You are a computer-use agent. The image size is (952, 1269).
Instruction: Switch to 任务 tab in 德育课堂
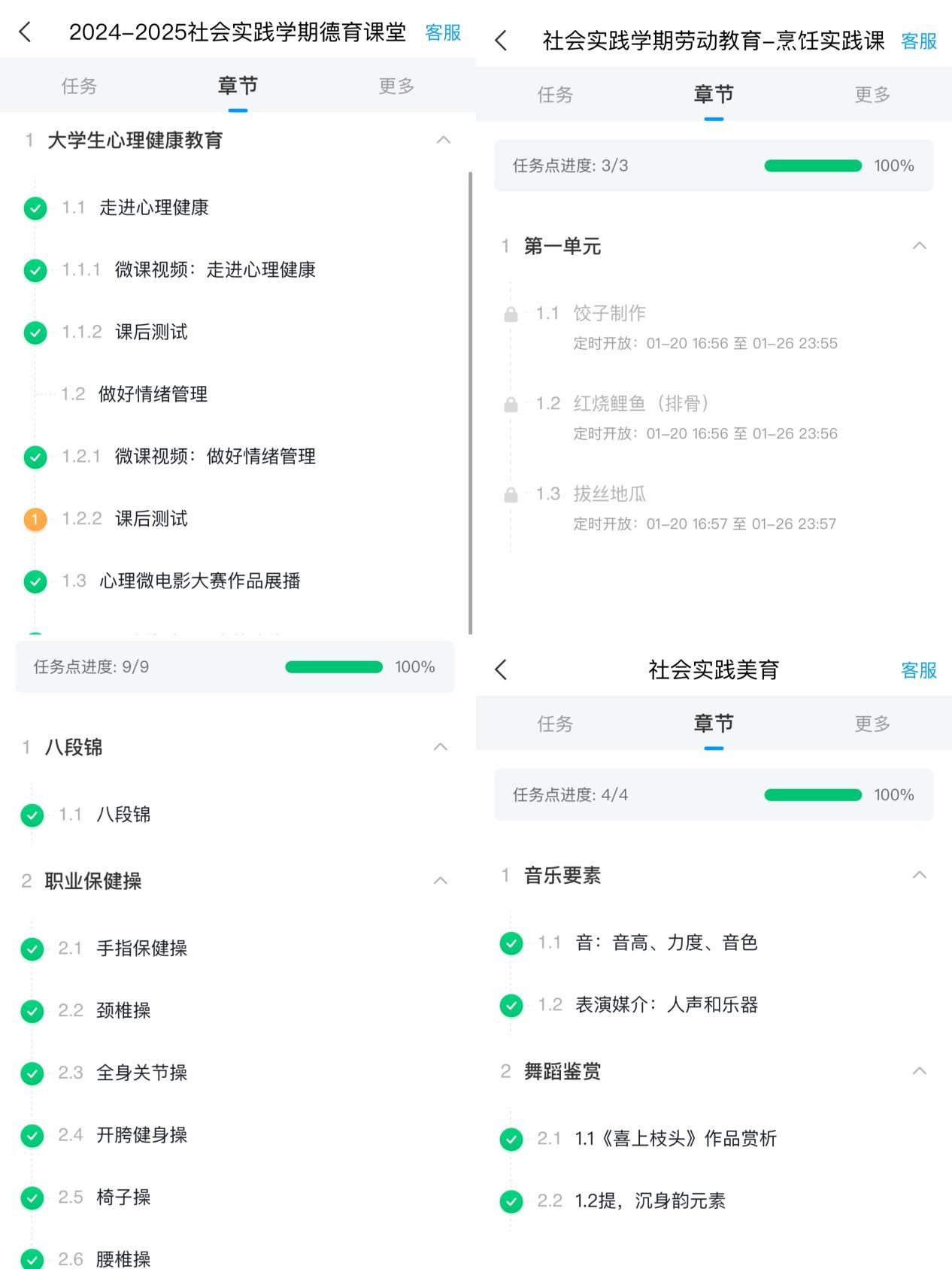79,86
